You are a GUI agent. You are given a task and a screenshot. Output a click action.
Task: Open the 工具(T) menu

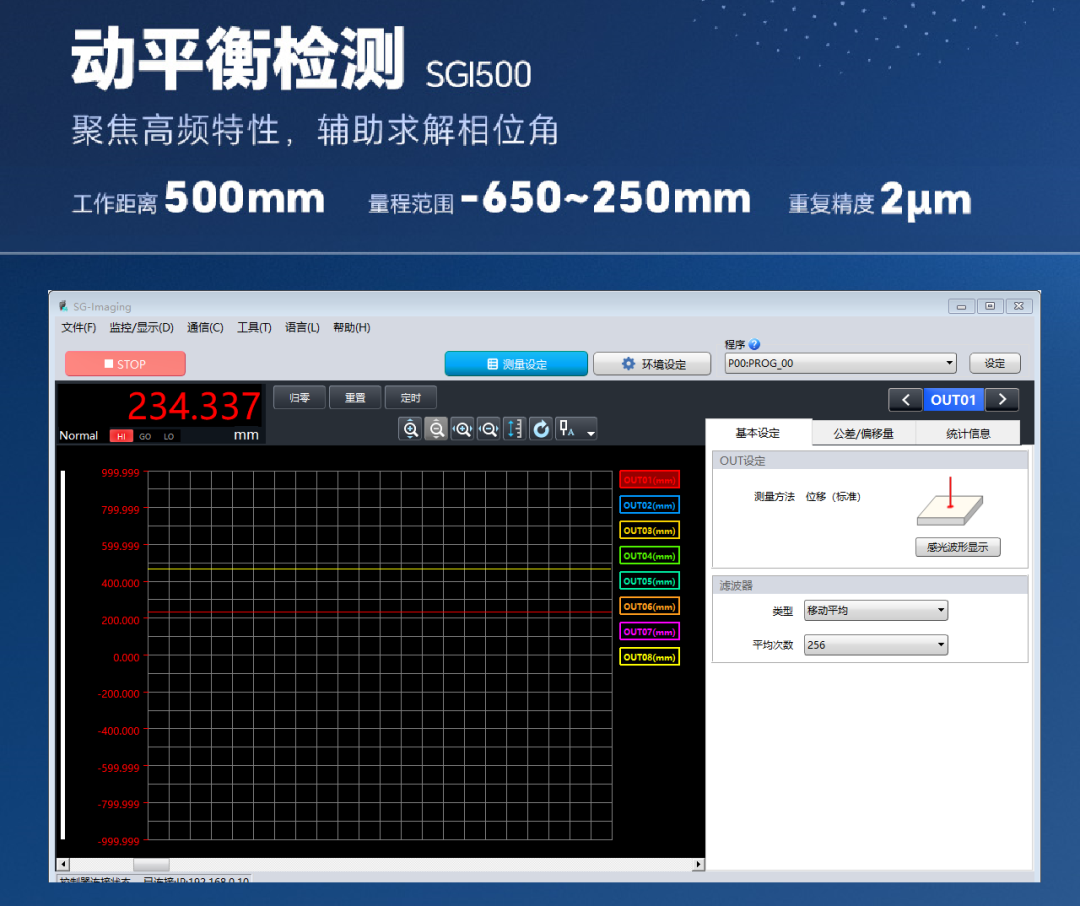point(254,328)
